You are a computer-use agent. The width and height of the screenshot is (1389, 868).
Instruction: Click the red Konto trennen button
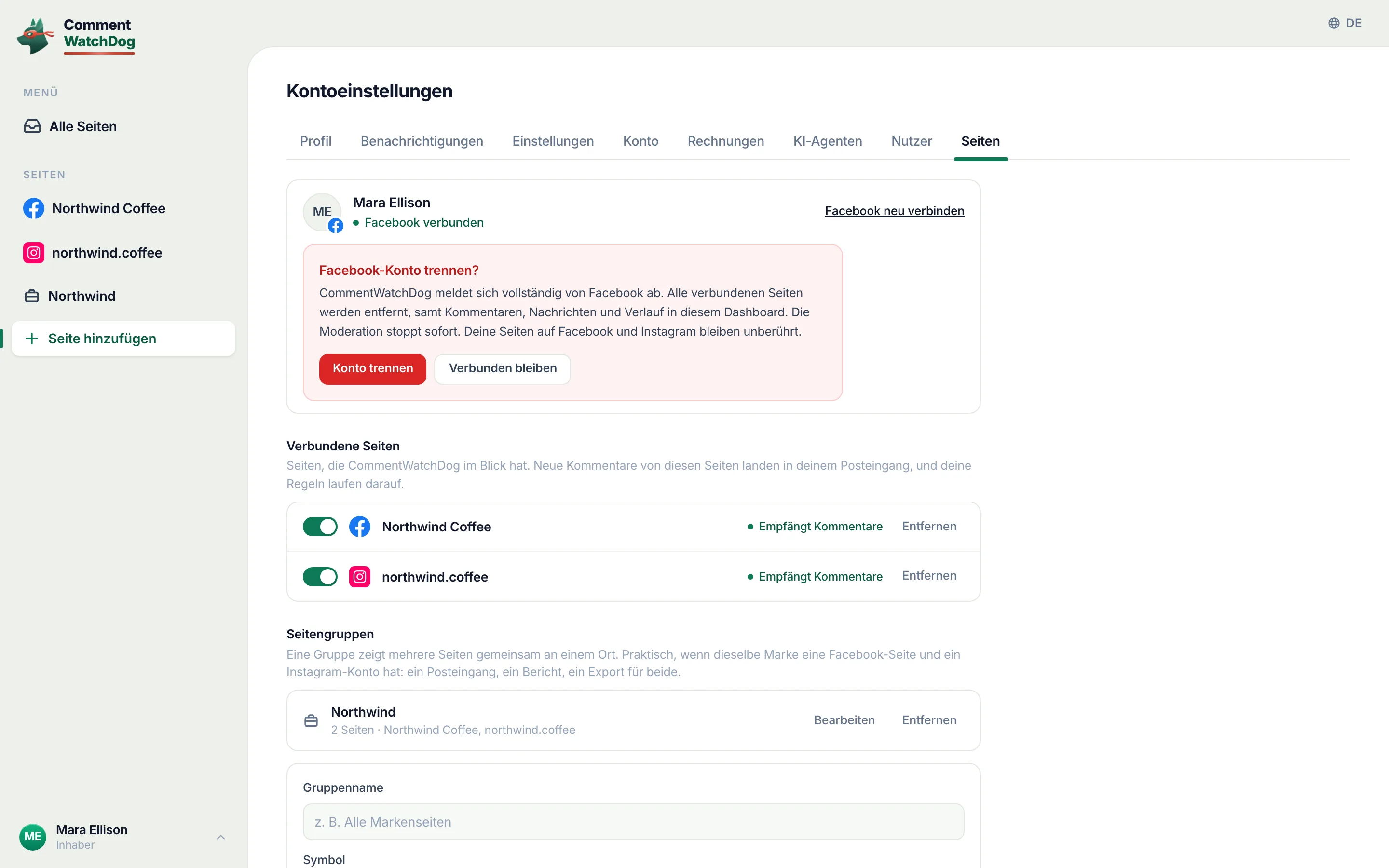coord(372,368)
